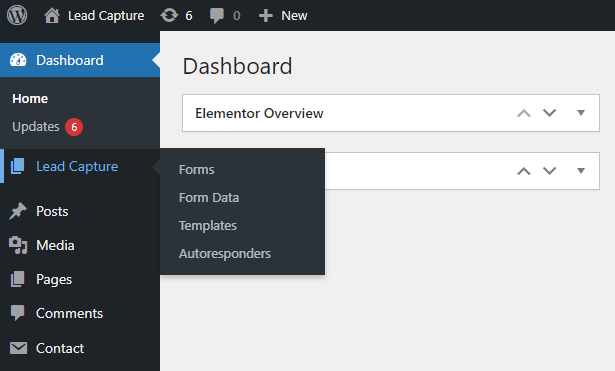Move the second widget up
Screen dimensions: 615x371
(x=524, y=171)
